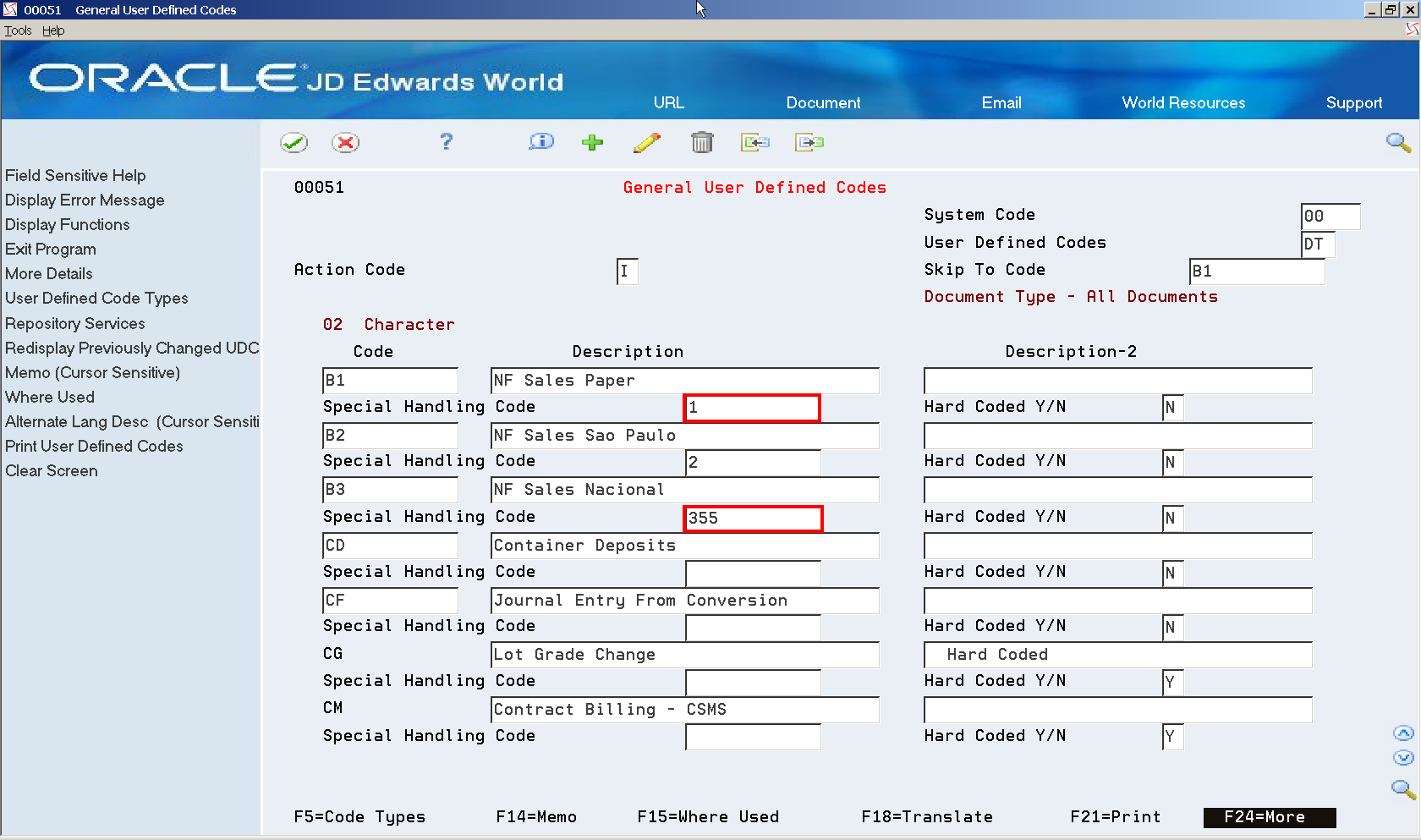1421x840 pixels.
Task: Open the URL link in the header
Action: [668, 102]
